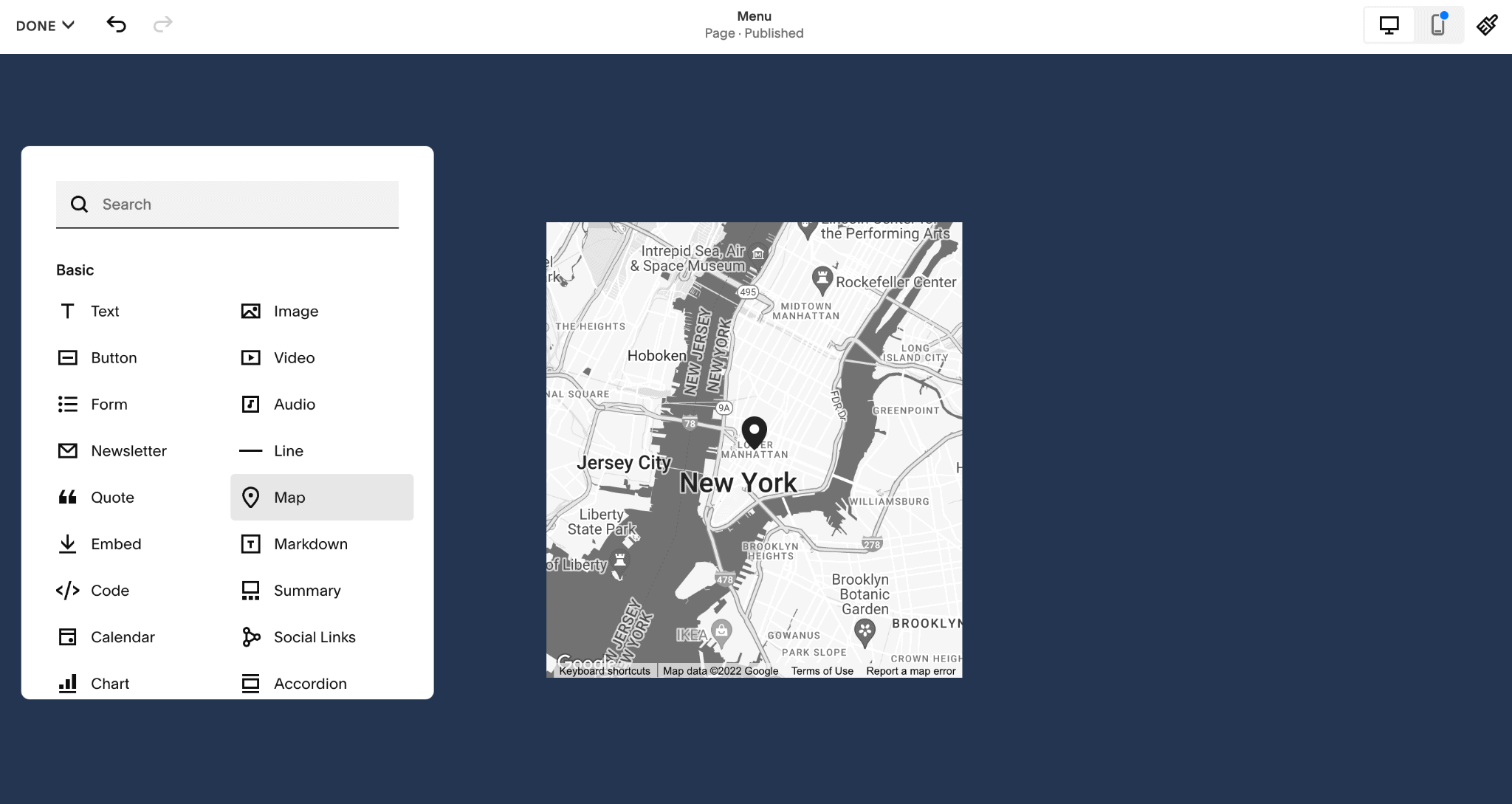Image resolution: width=1512 pixels, height=804 pixels.
Task: Select the Text element tool
Action: tap(105, 310)
